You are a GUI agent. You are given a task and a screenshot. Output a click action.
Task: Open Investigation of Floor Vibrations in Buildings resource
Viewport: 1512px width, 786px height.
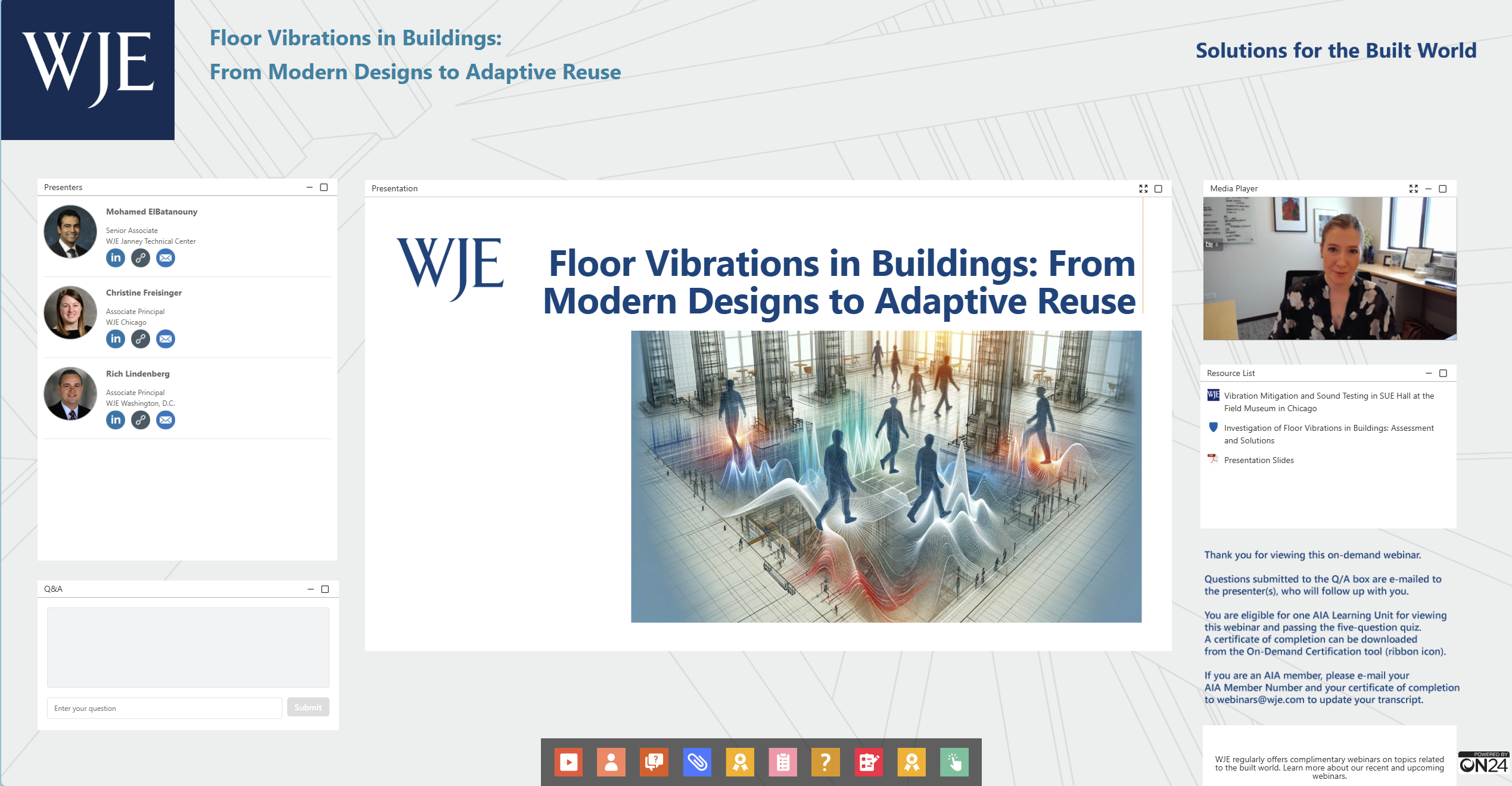click(1329, 434)
